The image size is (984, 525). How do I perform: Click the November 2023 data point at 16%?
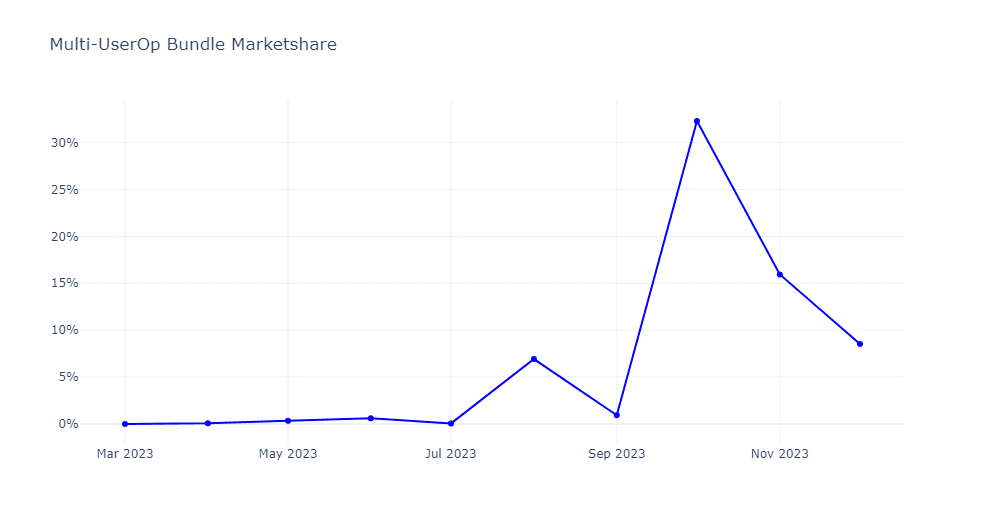pos(780,274)
